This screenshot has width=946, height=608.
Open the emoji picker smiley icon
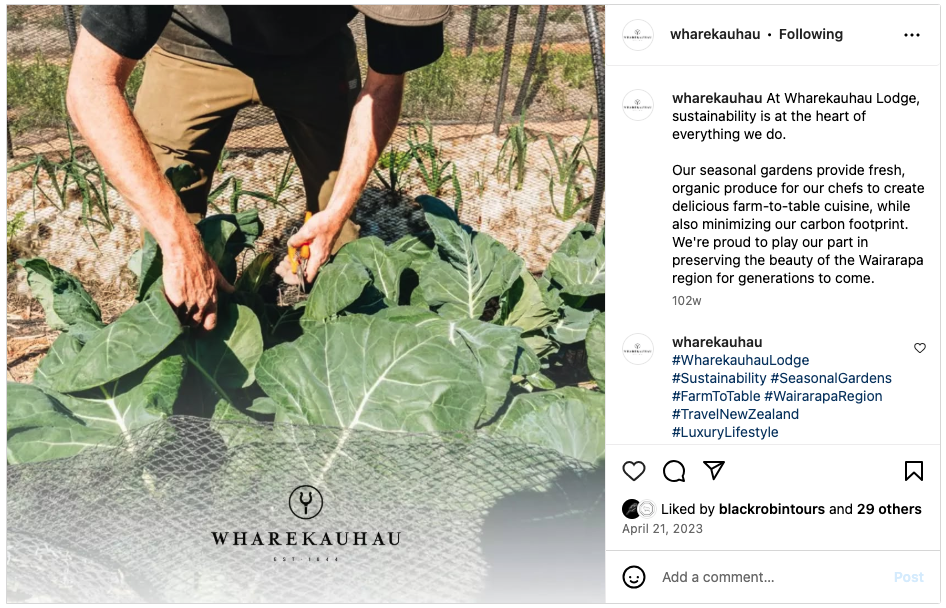tap(633, 577)
